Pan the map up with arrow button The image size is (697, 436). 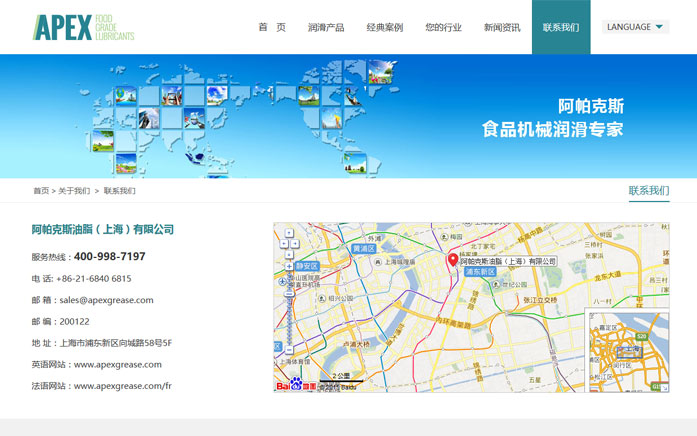pos(289,233)
